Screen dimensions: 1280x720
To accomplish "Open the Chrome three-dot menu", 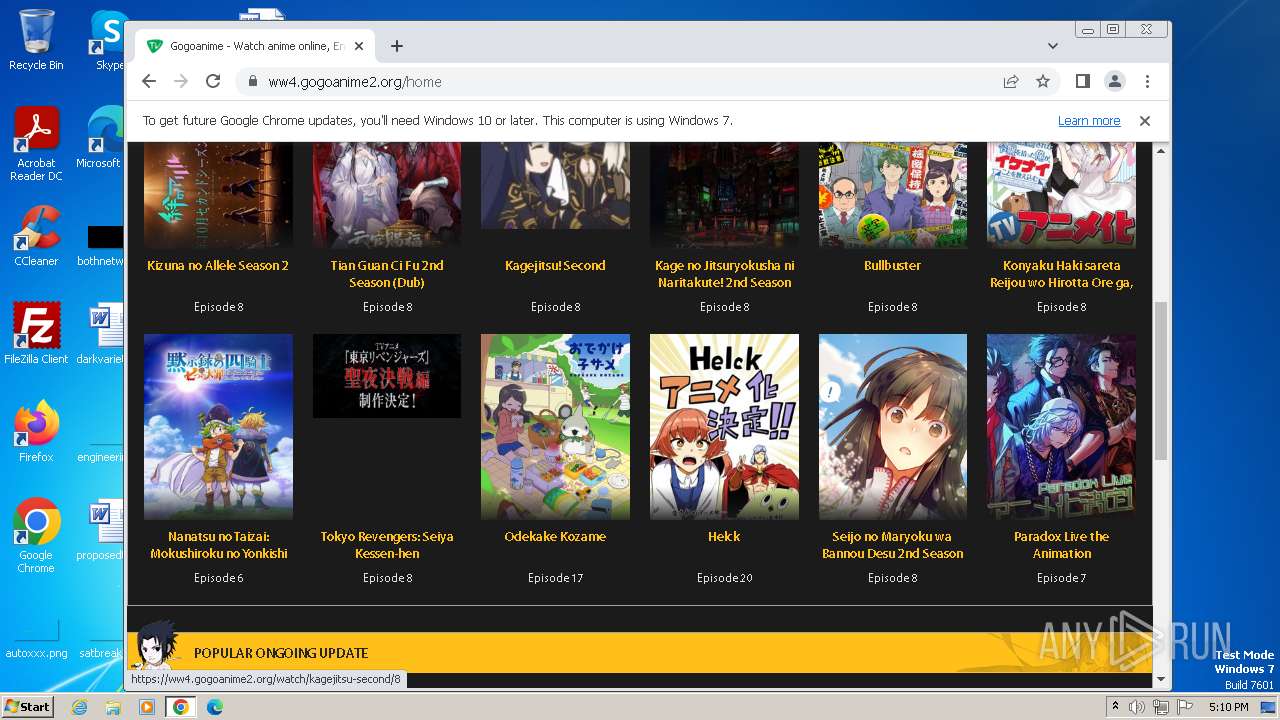I will point(1147,82).
